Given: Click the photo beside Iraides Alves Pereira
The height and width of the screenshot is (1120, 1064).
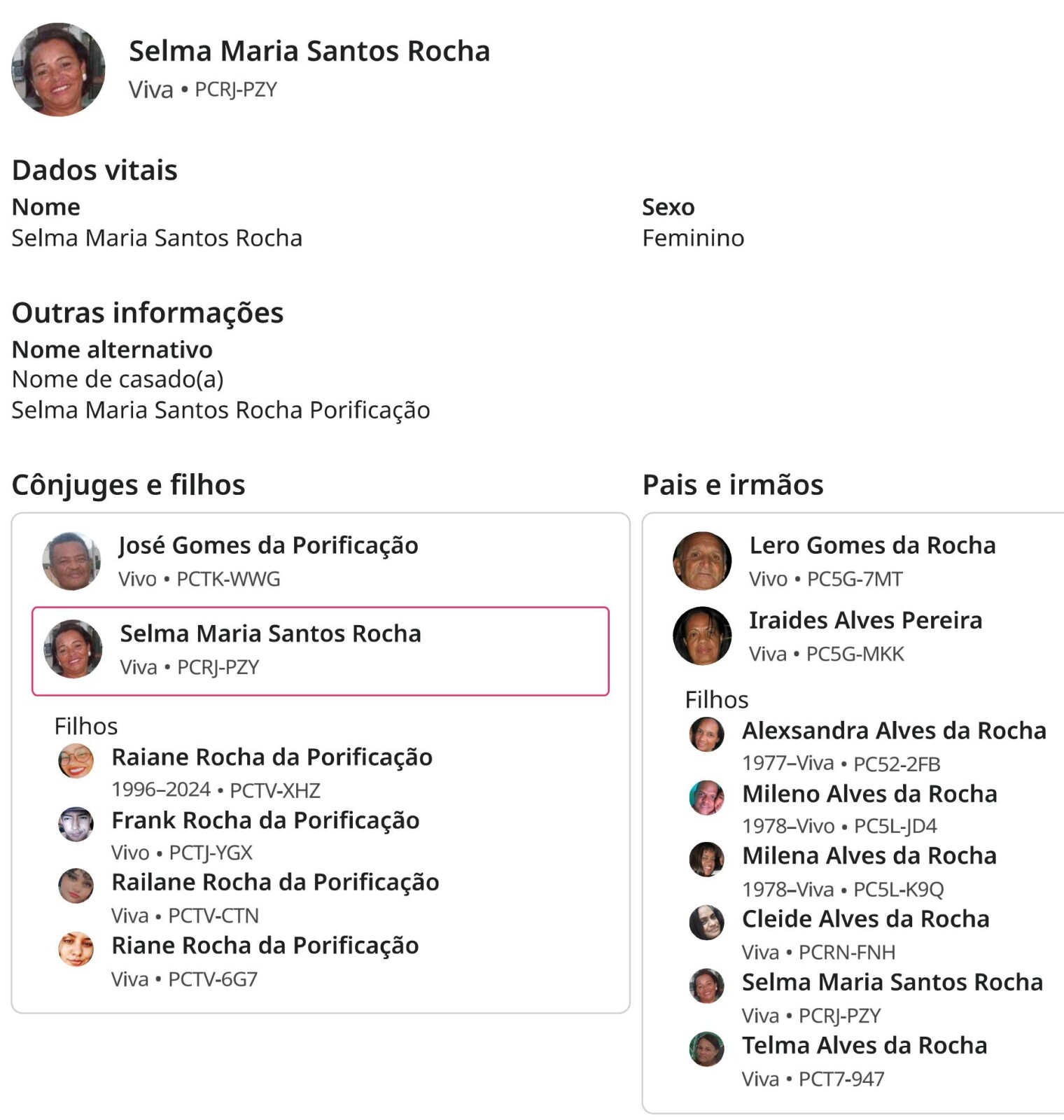Looking at the screenshot, I should 702,636.
